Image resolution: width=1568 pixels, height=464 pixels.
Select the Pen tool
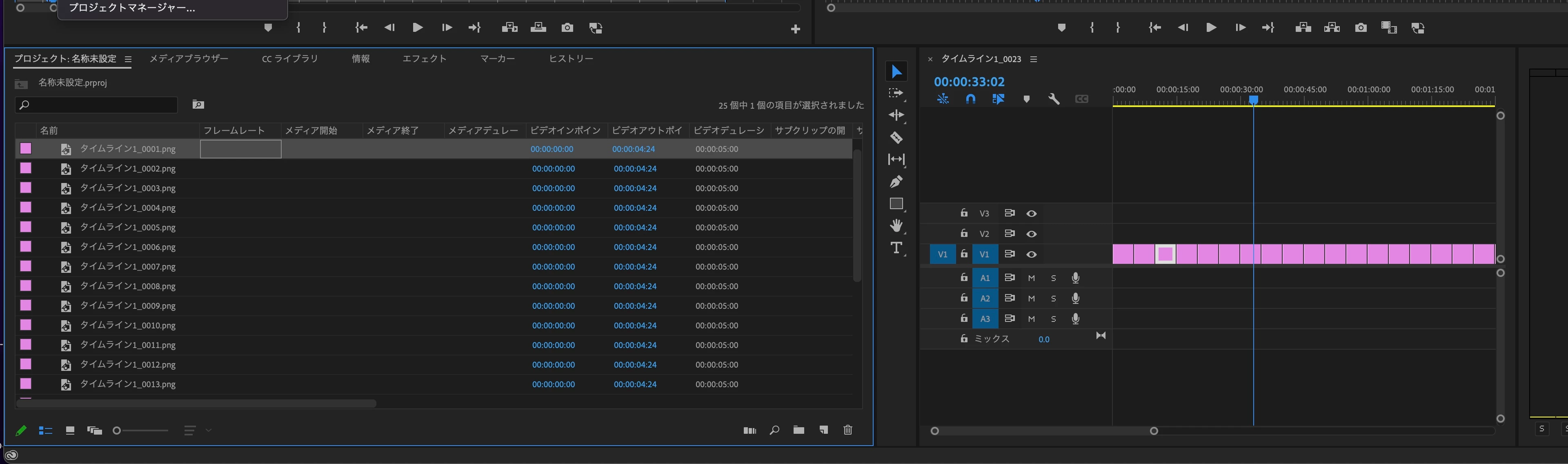[896, 181]
